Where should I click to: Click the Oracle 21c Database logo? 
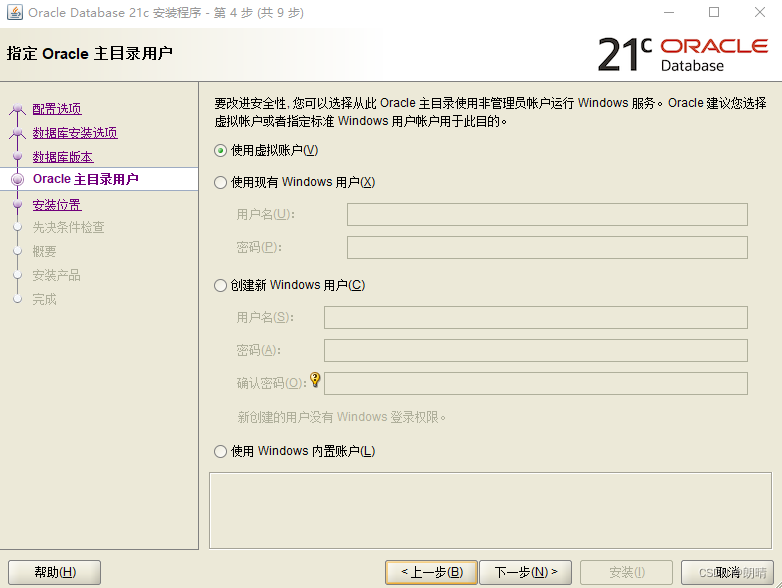click(683, 54)
